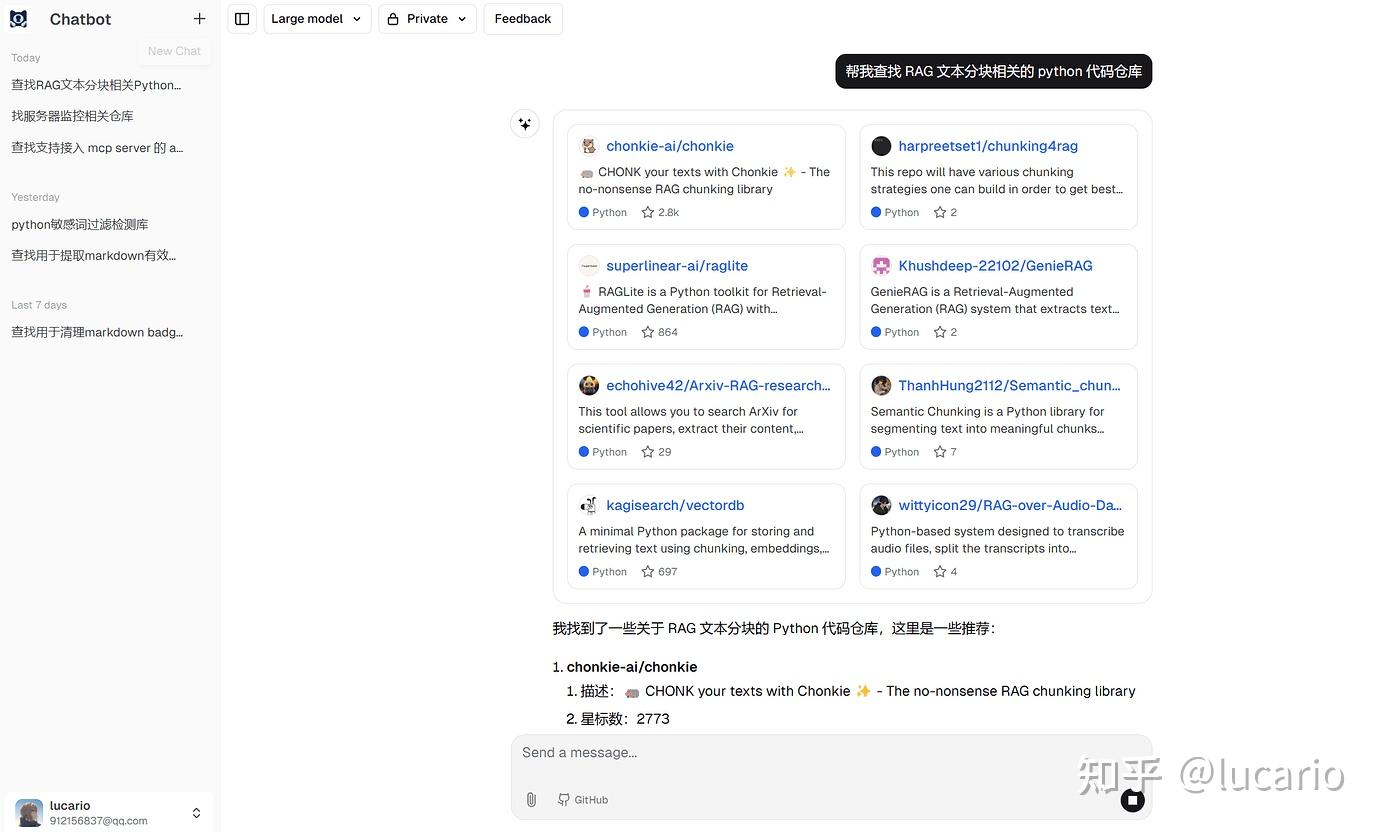Toggle the sidebar panel icon
This screenshot has width=1380, height=832.
coord(241,18)
